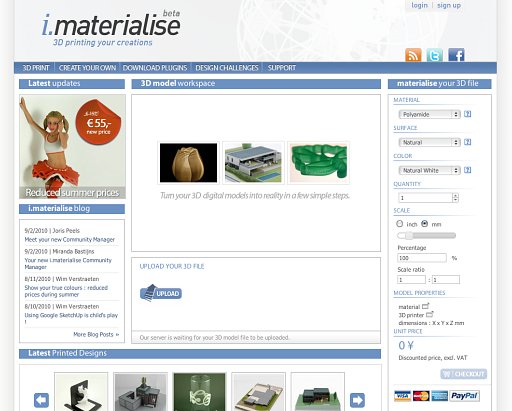Click the American Express payment icon
This screenshot has height=411, width=512.
pyautogui.click(x=440, y=396)
